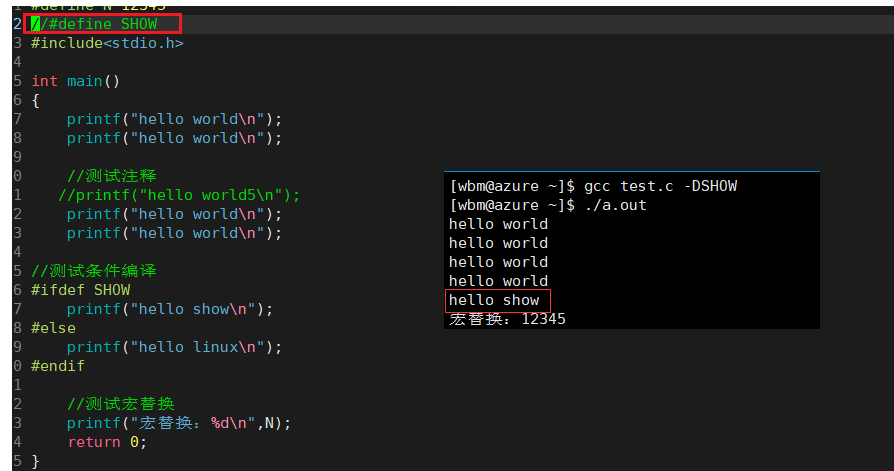
Task: Click the "宏替换: 12345" output in the terminal
Action: pyautogui.click(x=507, y=319)
